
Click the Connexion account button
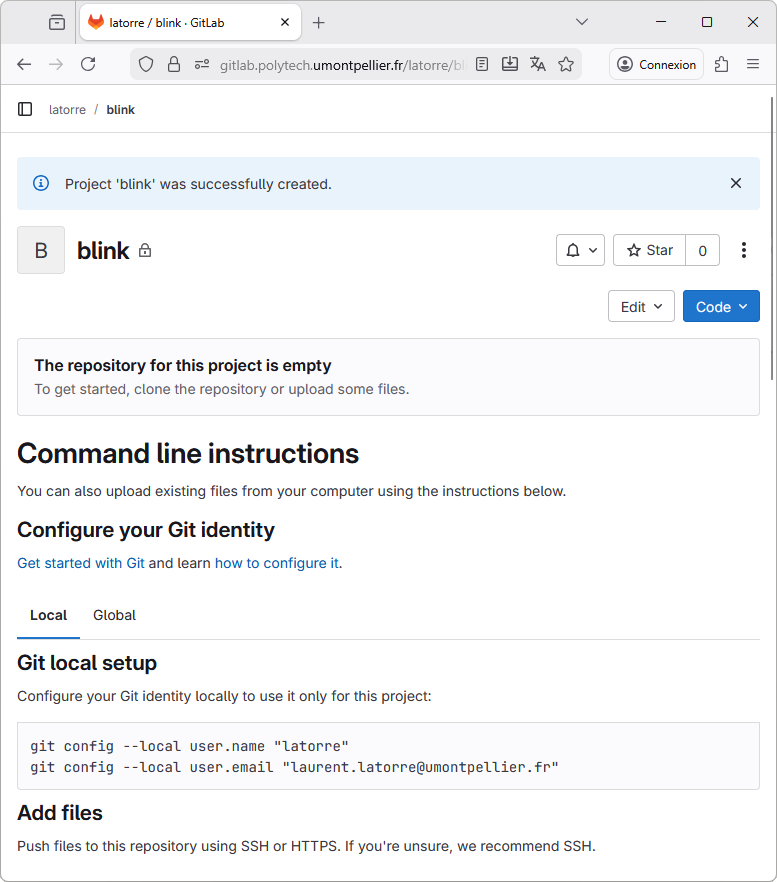[656, 64]
